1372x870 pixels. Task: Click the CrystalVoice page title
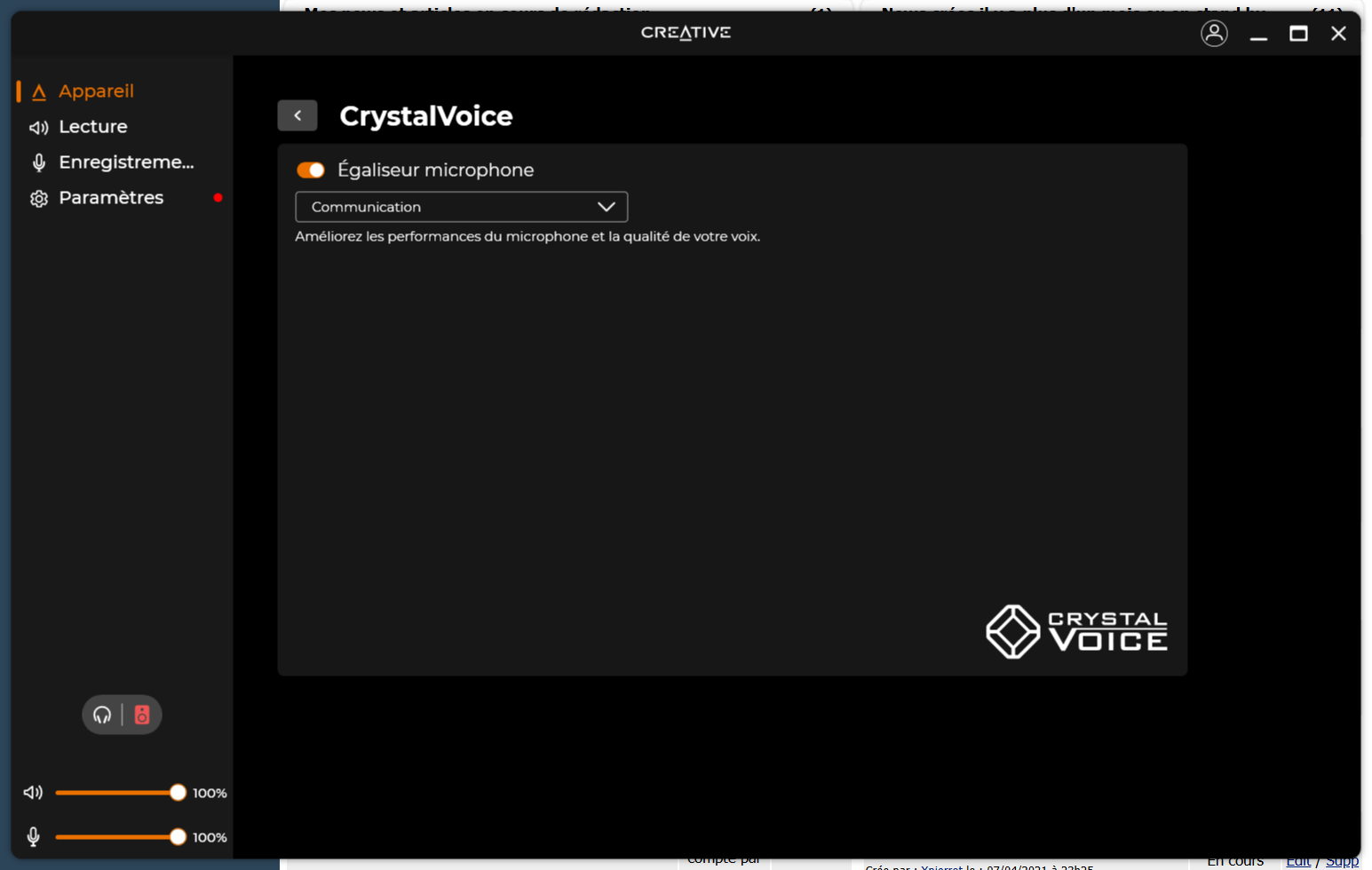coord(426,116)
